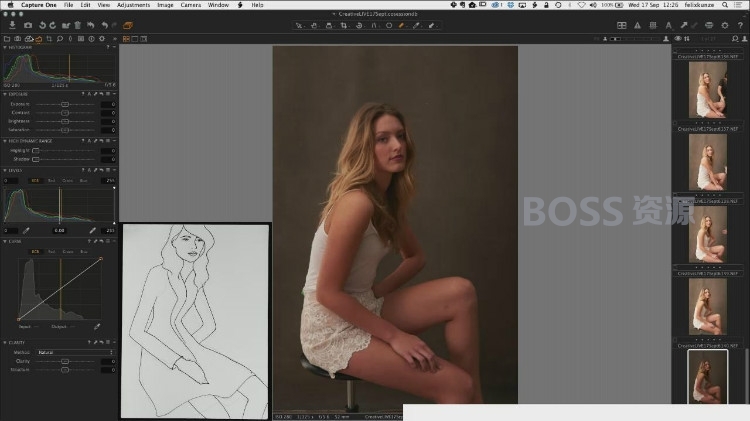Select the Spot removal circle tool
The image size is (750, 421).
pos(389,25)
